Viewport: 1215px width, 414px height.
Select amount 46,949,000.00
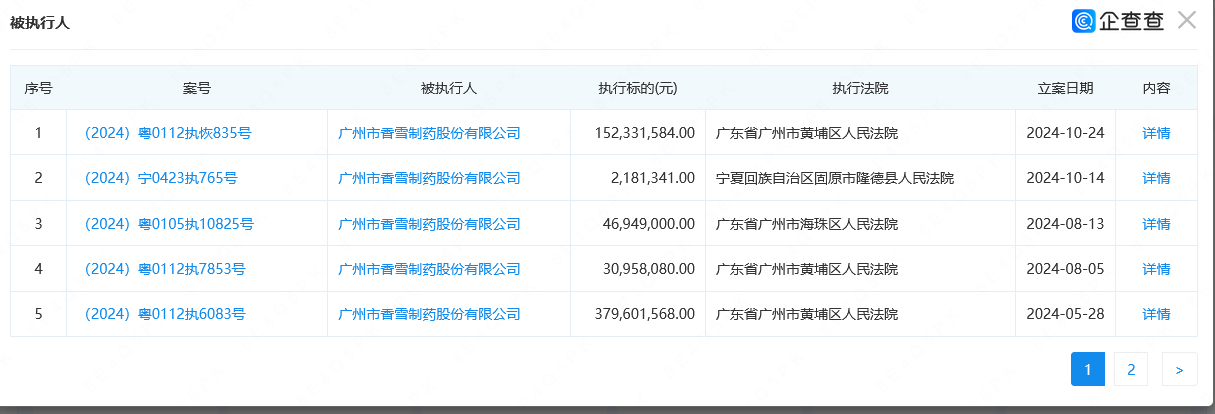point(648,224)
